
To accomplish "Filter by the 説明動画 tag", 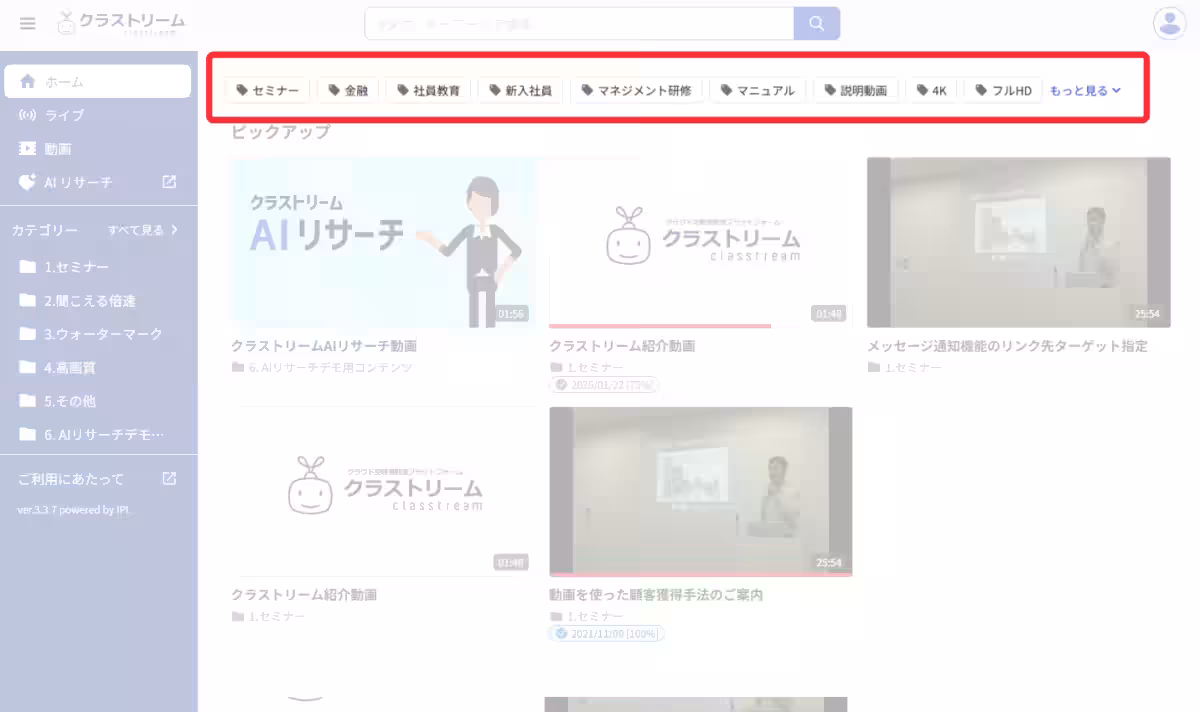I will coord(855,90).
